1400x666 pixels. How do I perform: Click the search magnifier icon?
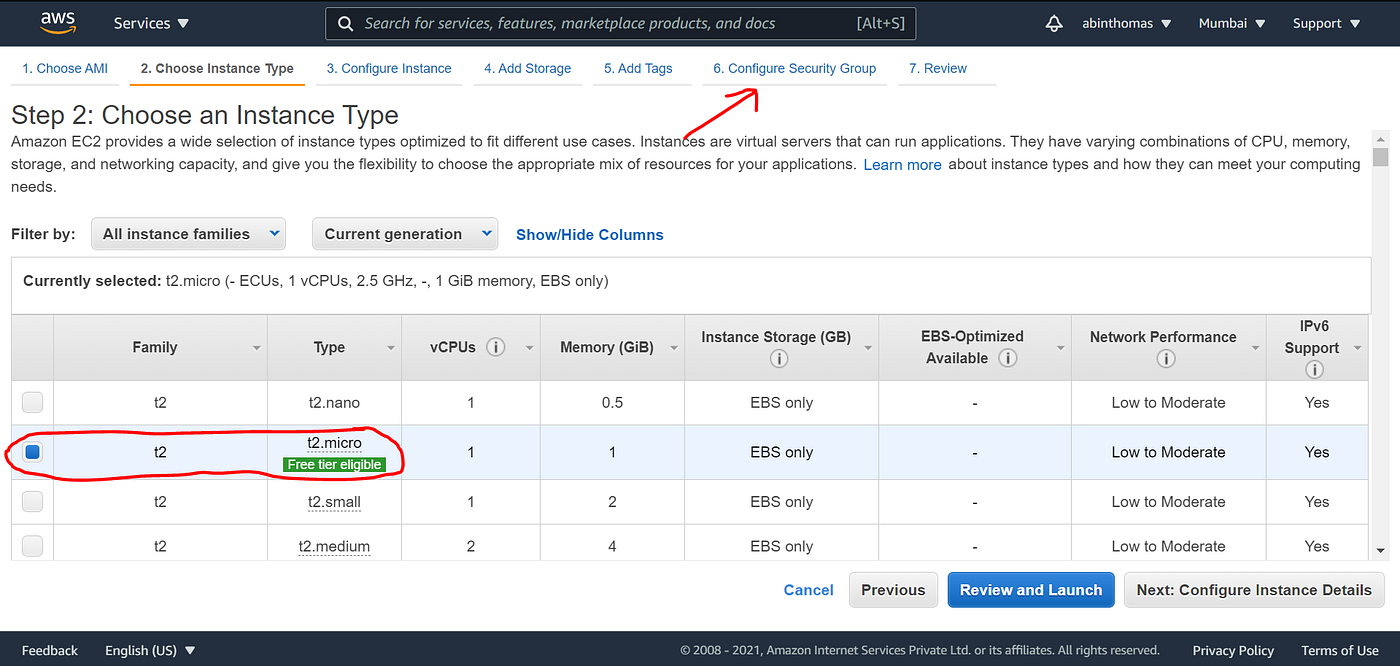(x=345, y=23)
